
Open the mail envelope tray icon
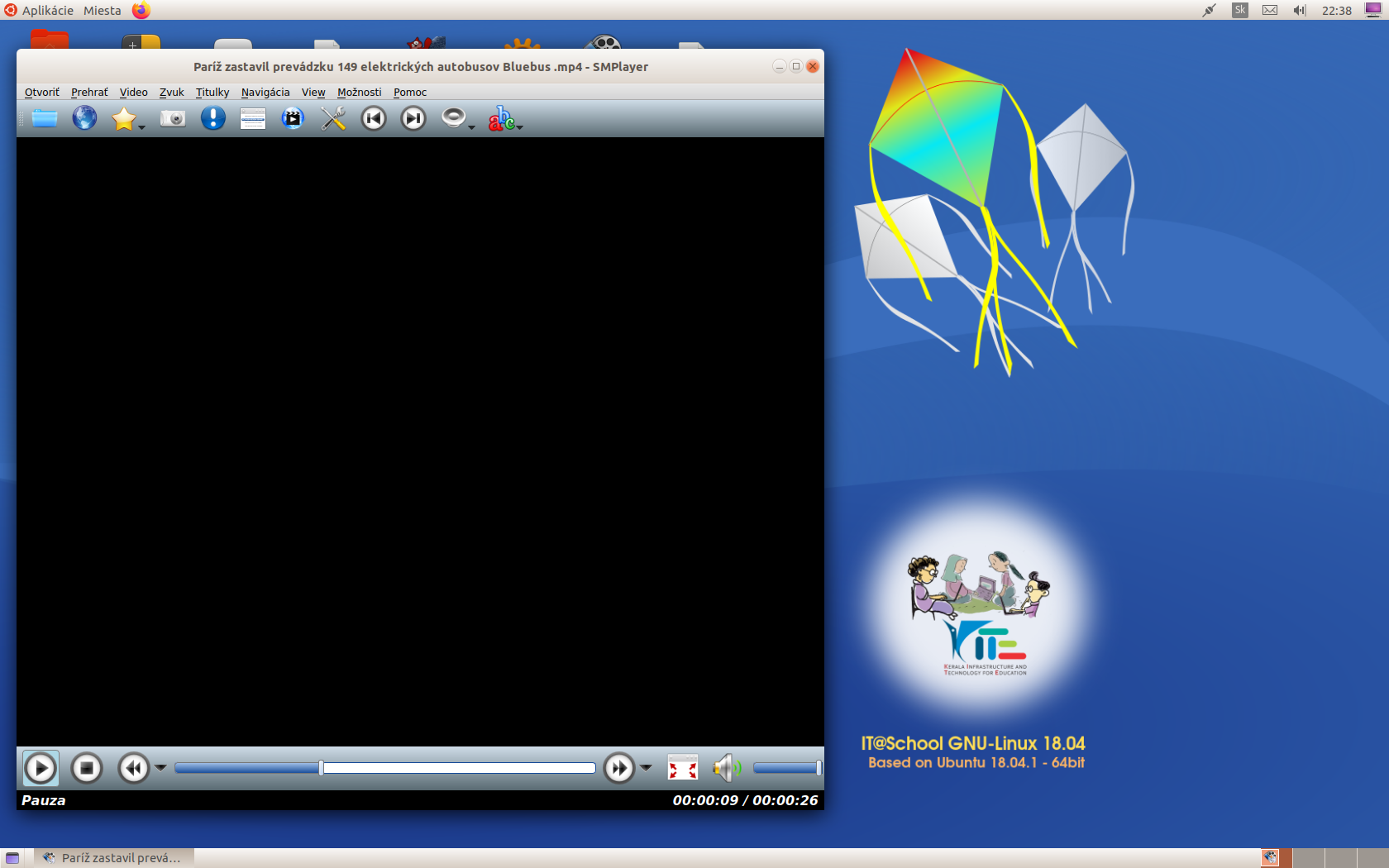(1270, 10)
